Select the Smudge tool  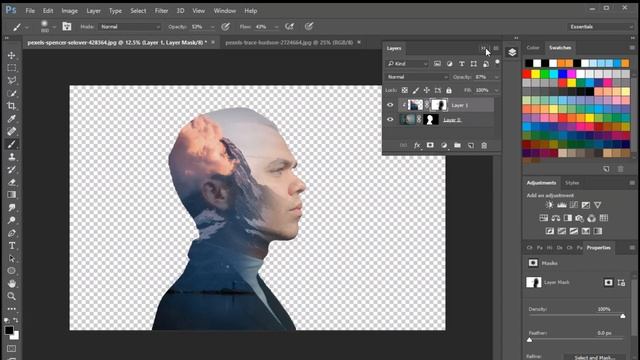(11, 208)
